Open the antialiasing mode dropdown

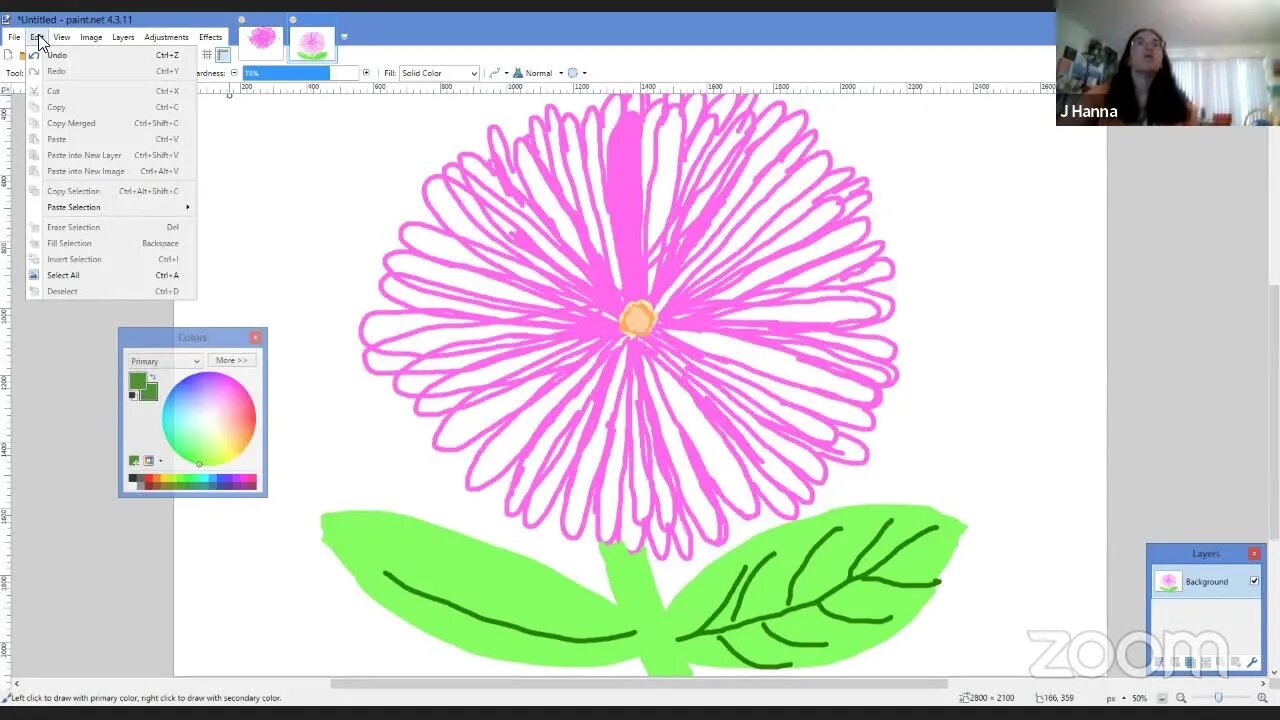[x=498, y=73]
